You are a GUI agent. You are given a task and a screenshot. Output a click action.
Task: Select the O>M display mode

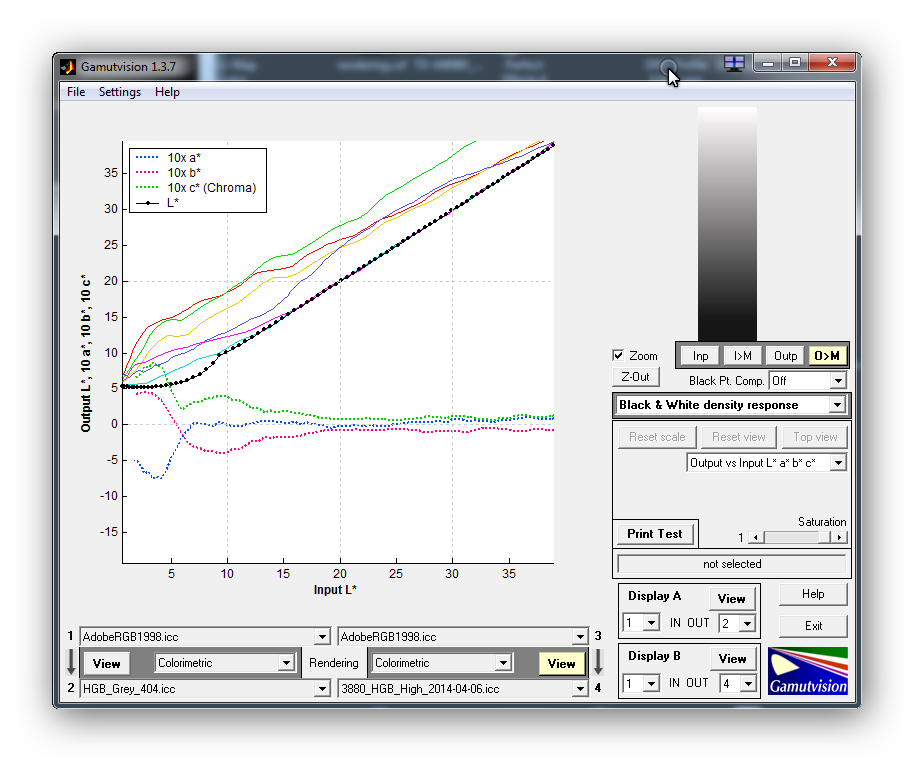[x=827, y=356]
